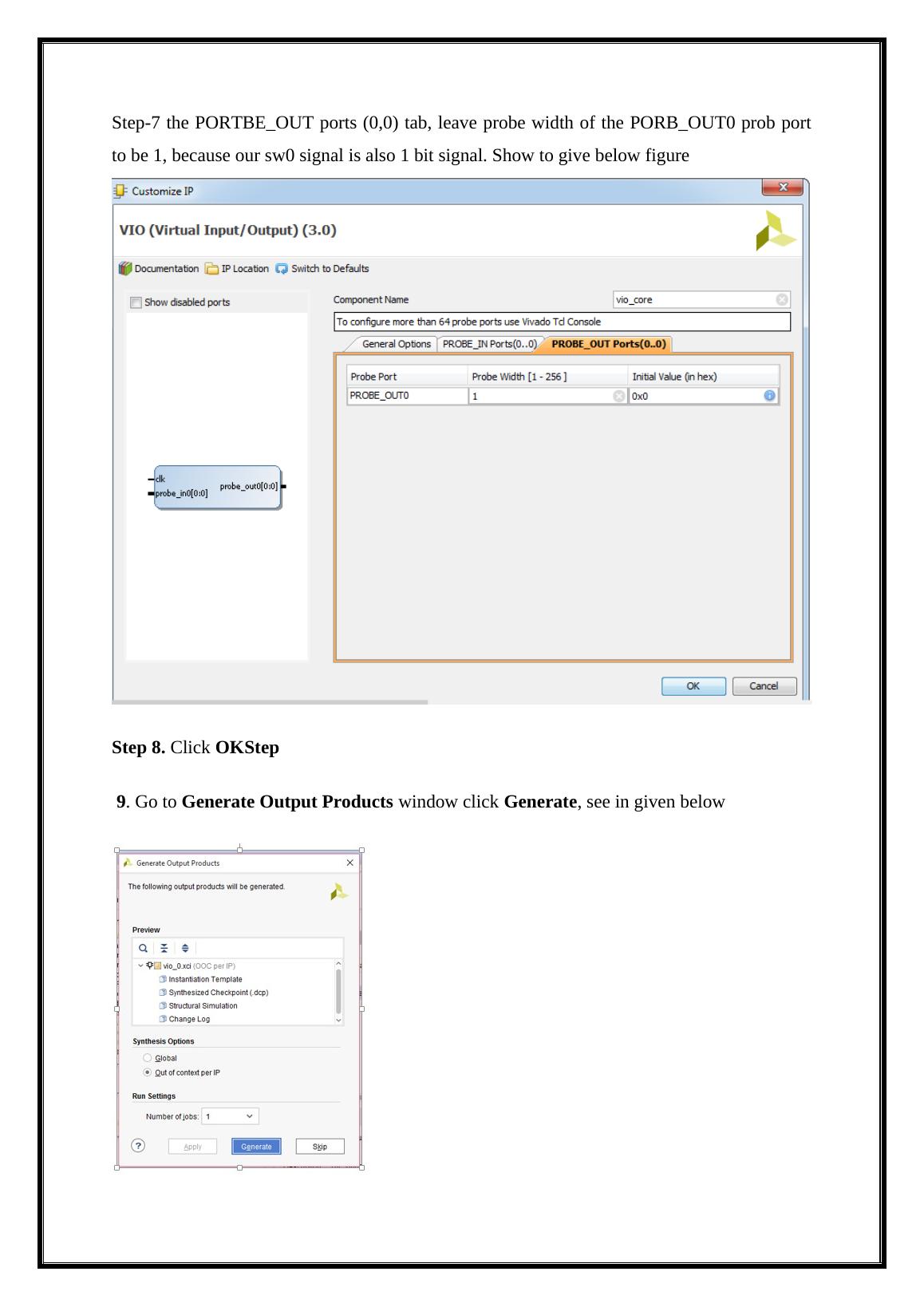Viewport: 924px width, 1307px height.
Task: Click the IP Location folder icon
Action: [211, 269]
